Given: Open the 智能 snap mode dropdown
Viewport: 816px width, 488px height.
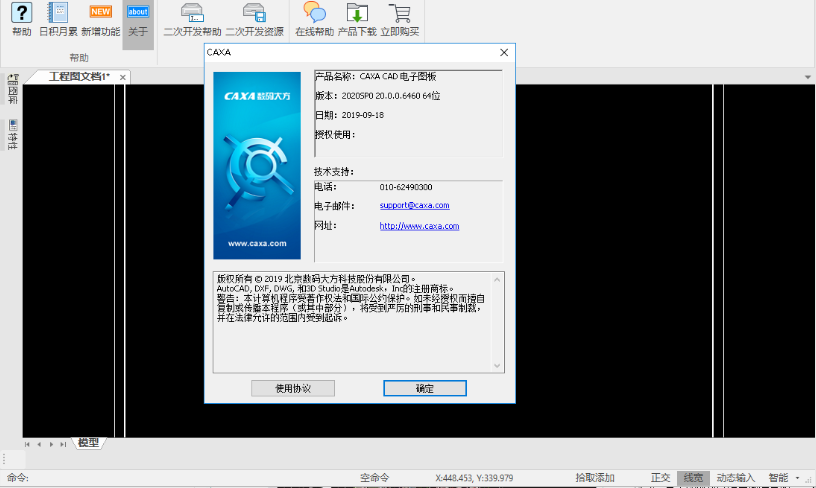Looking at the screenshot, I should 797,478.
